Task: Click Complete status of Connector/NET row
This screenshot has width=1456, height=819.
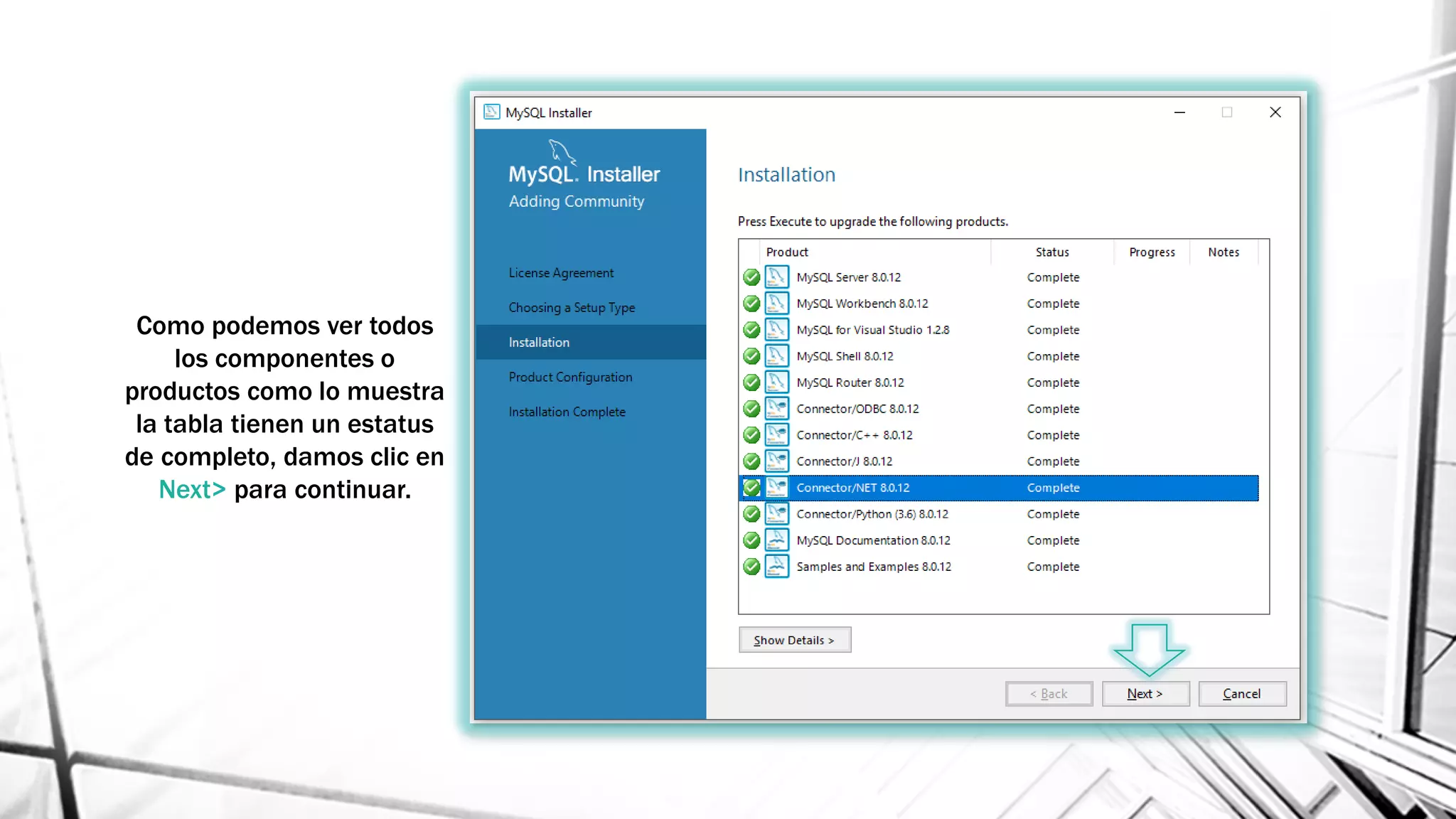Action: pos(1053,488)
